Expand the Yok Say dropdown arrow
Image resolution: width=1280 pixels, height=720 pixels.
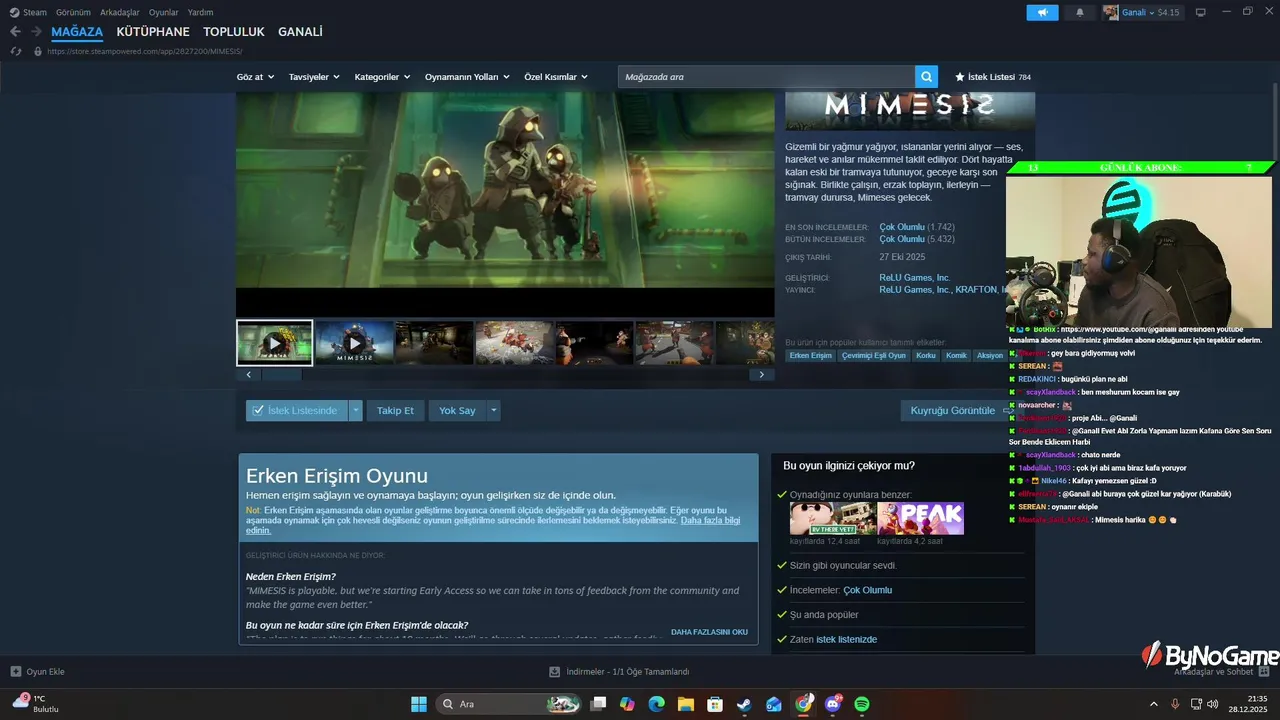(493, 410)
